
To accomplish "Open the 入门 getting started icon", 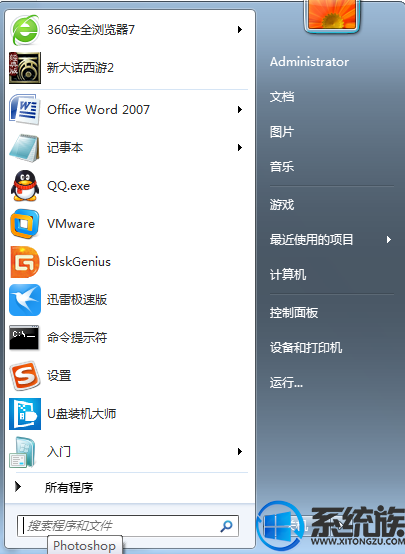I will 23,452.
